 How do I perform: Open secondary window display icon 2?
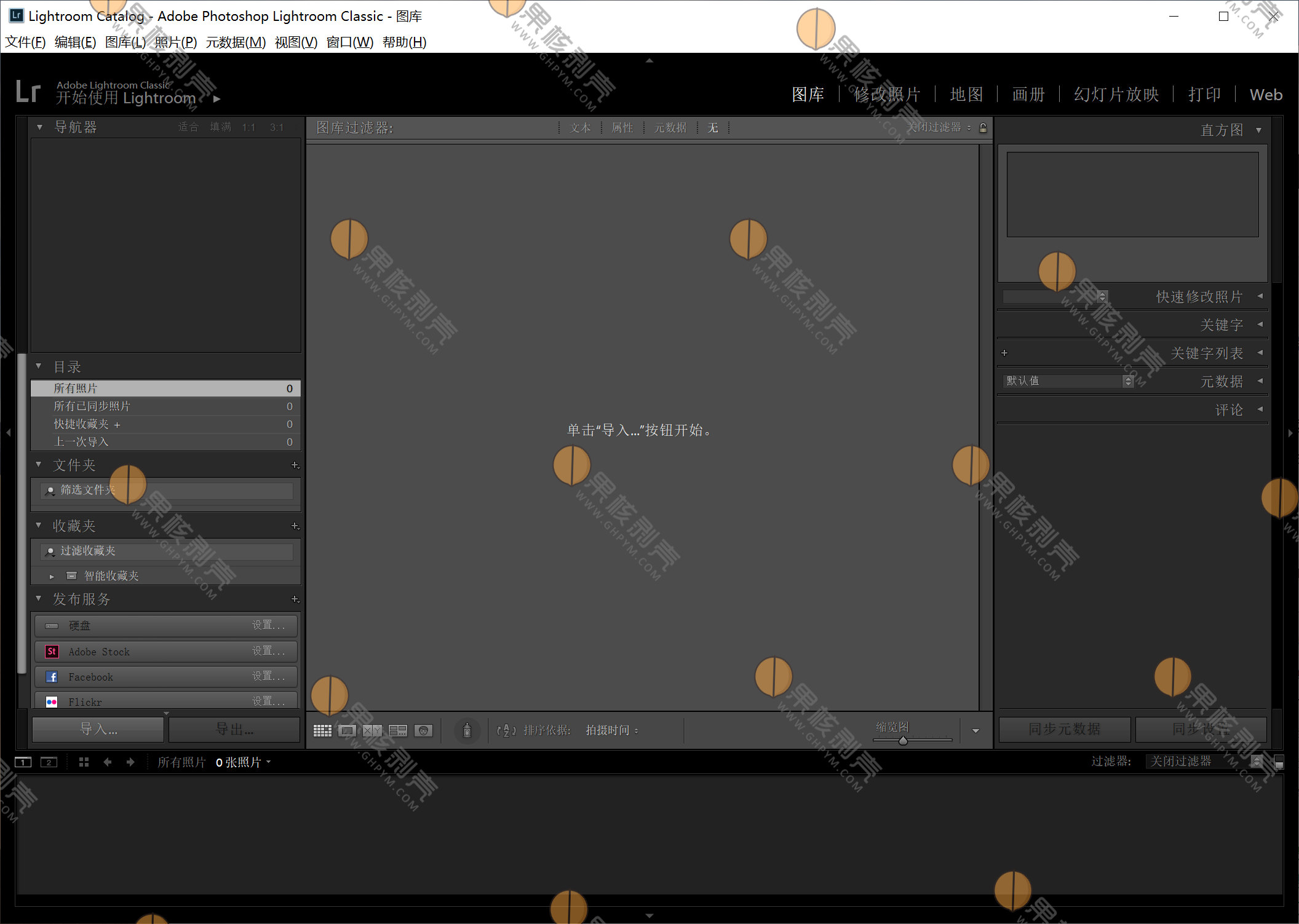click(x=49, y=762)
